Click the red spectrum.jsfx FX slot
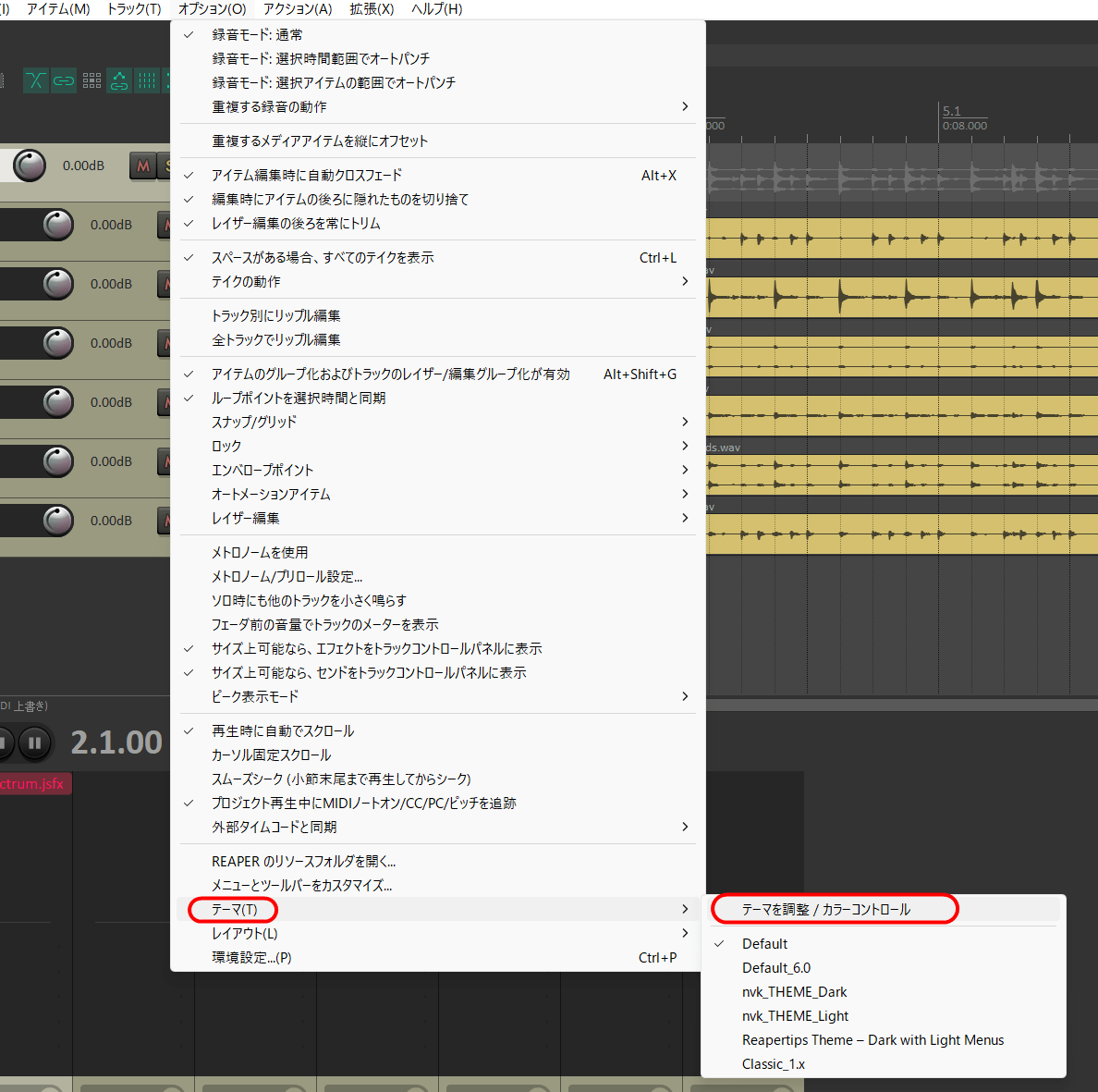This screenshot has width=1098, height=1092. tap(34, 784)
